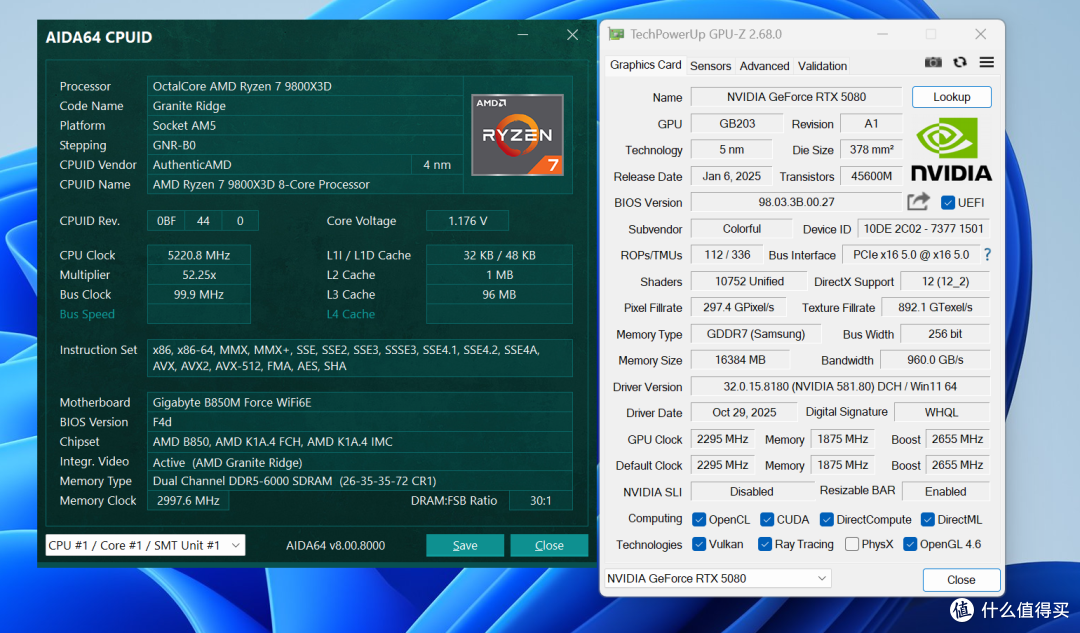Toggle the Vulkan checkbox
Image resolution: width=1080 pixels, height=633 pixels.
pyautogui.click(x=699, y=544)
